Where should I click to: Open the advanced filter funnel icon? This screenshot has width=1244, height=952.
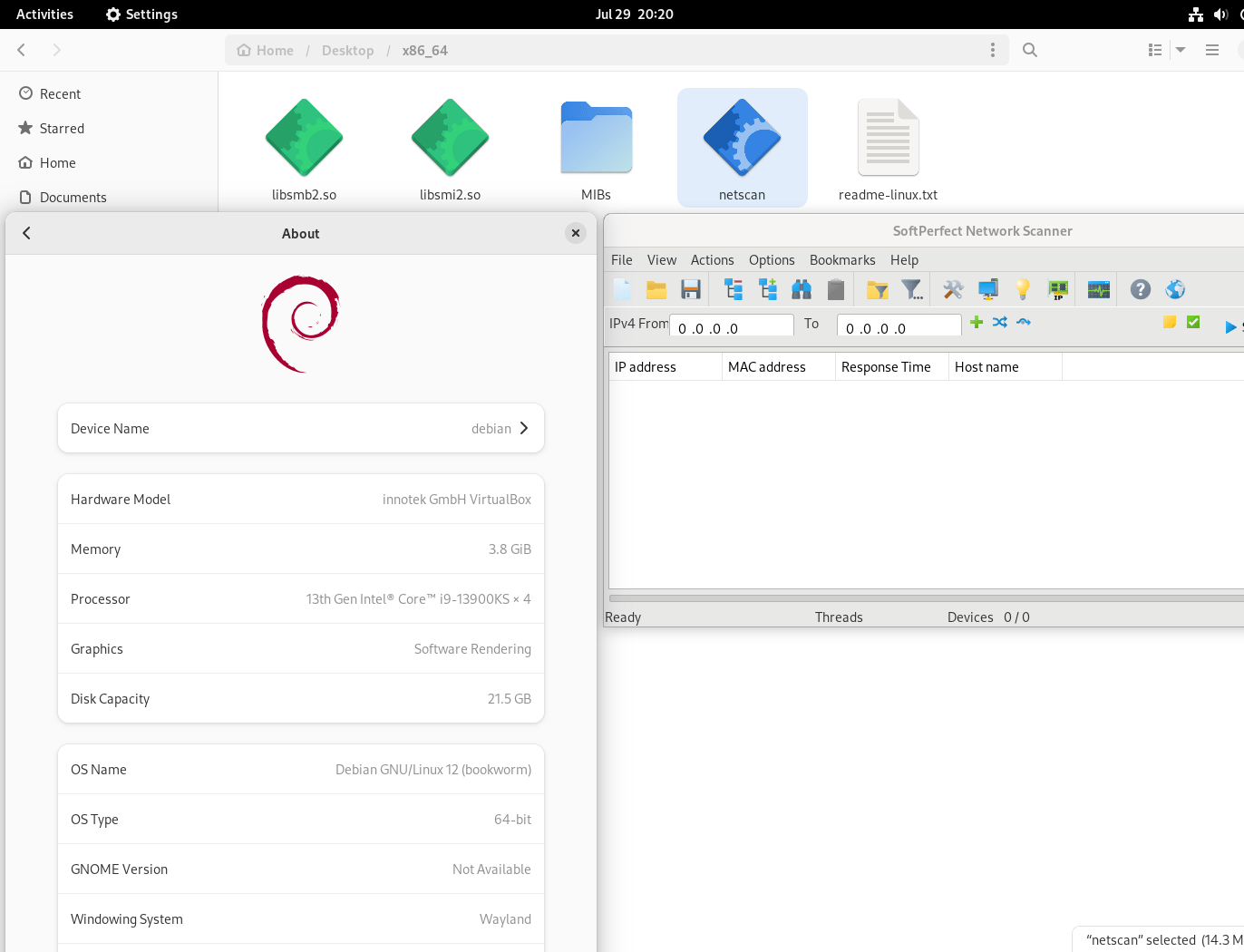coord(912,289)
